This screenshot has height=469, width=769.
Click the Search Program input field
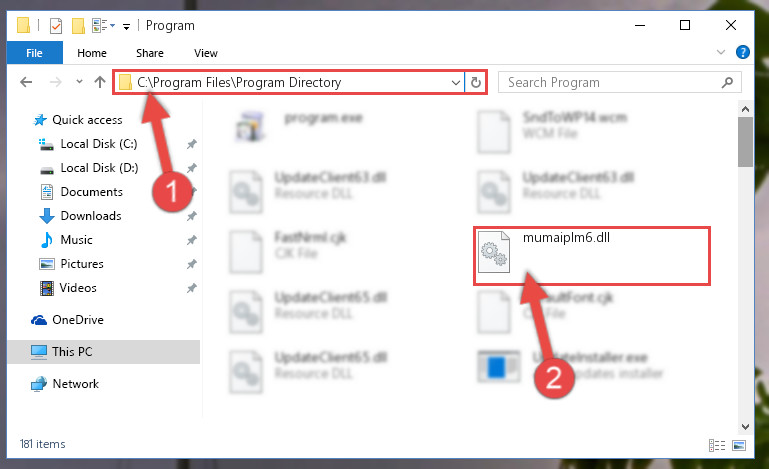613,82
